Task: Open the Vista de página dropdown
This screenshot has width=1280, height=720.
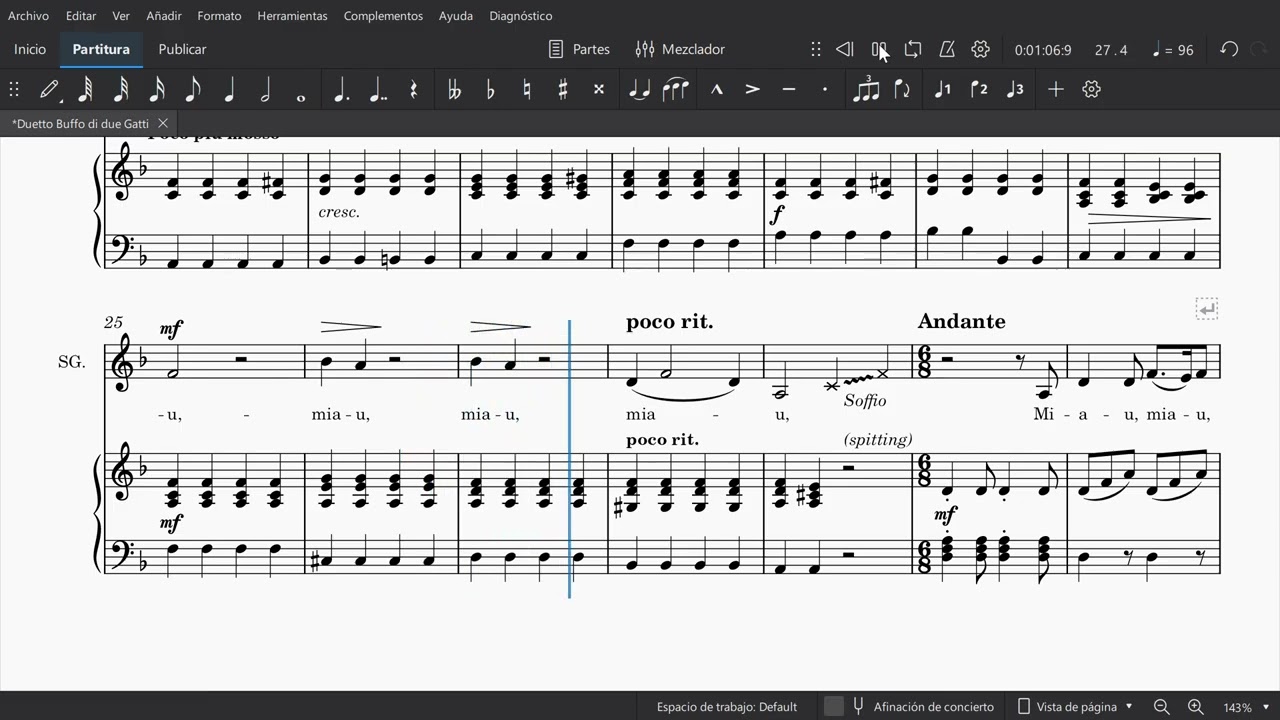Action: pyautogui.click(x=1075, y=706)
